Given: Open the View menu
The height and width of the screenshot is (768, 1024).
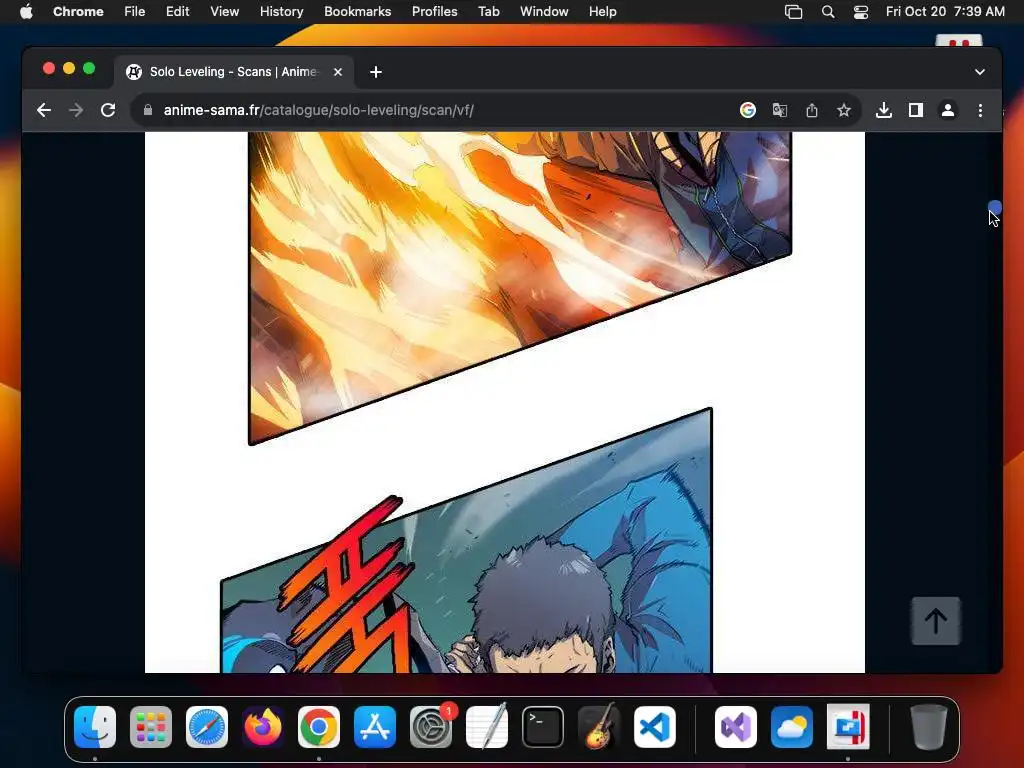Looking at the screenshot, I should (224, 12).
